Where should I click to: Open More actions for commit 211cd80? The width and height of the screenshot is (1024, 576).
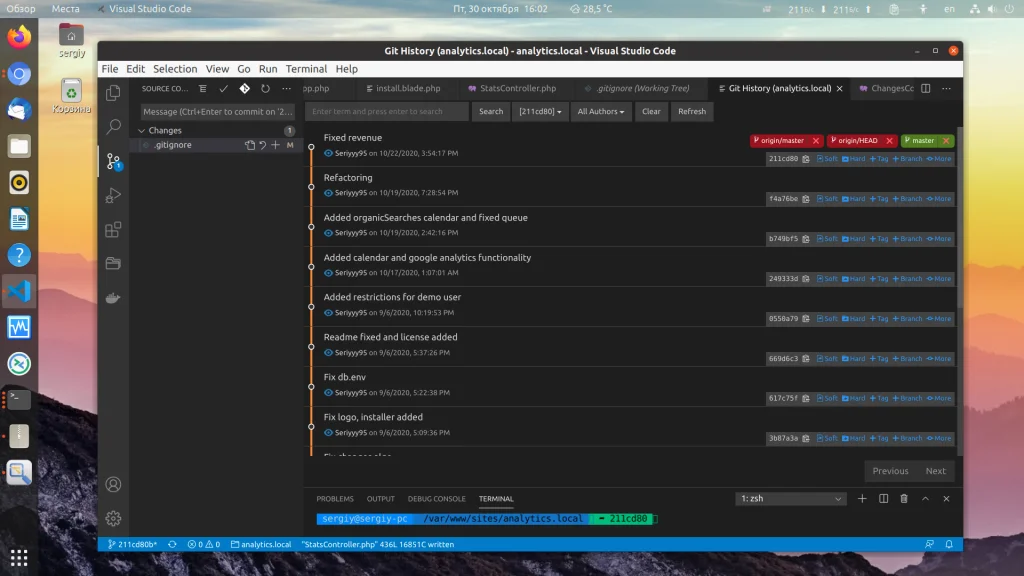(x=939, y=159)
